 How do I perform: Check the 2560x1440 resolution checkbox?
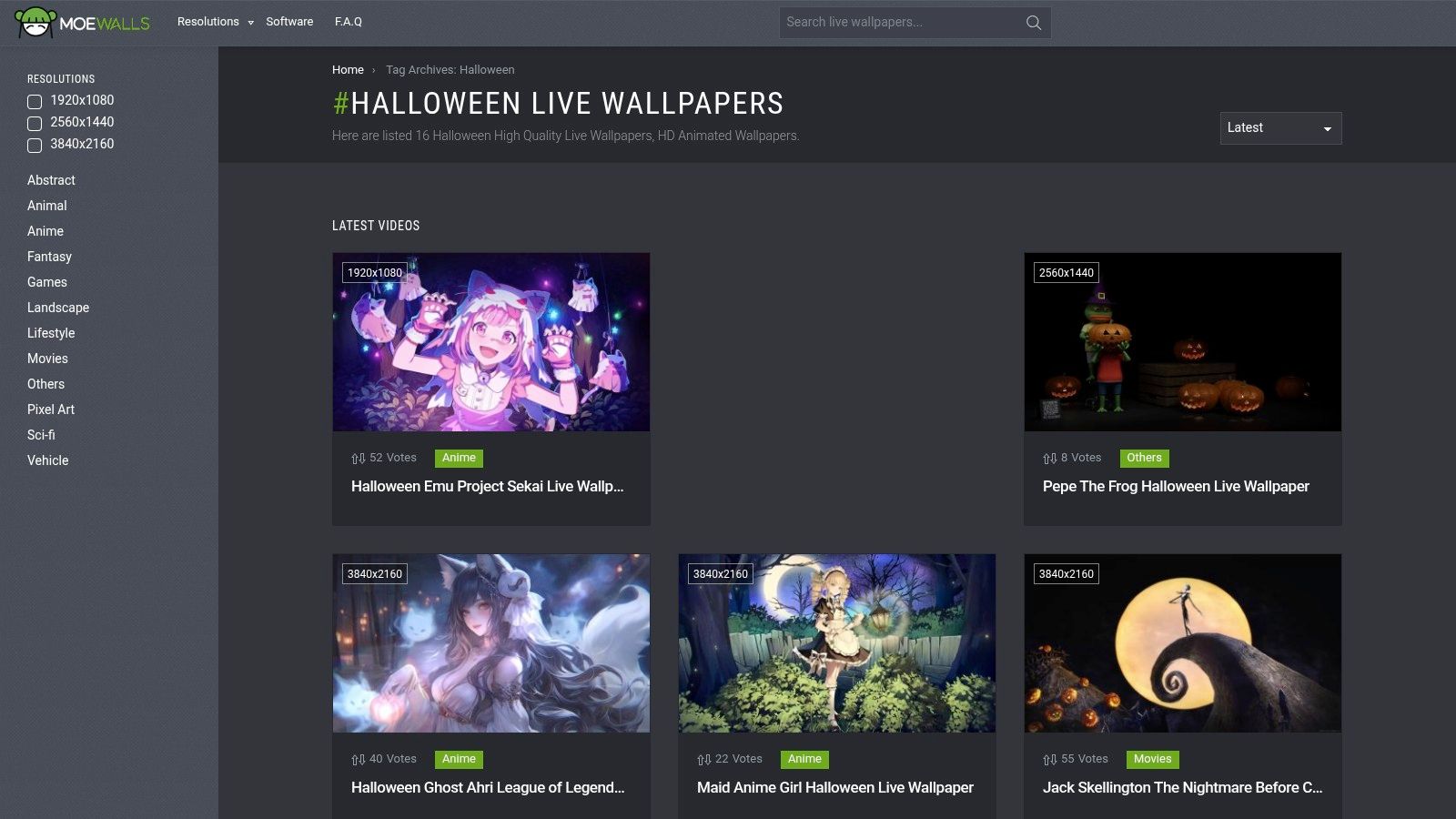pos(35,124)
